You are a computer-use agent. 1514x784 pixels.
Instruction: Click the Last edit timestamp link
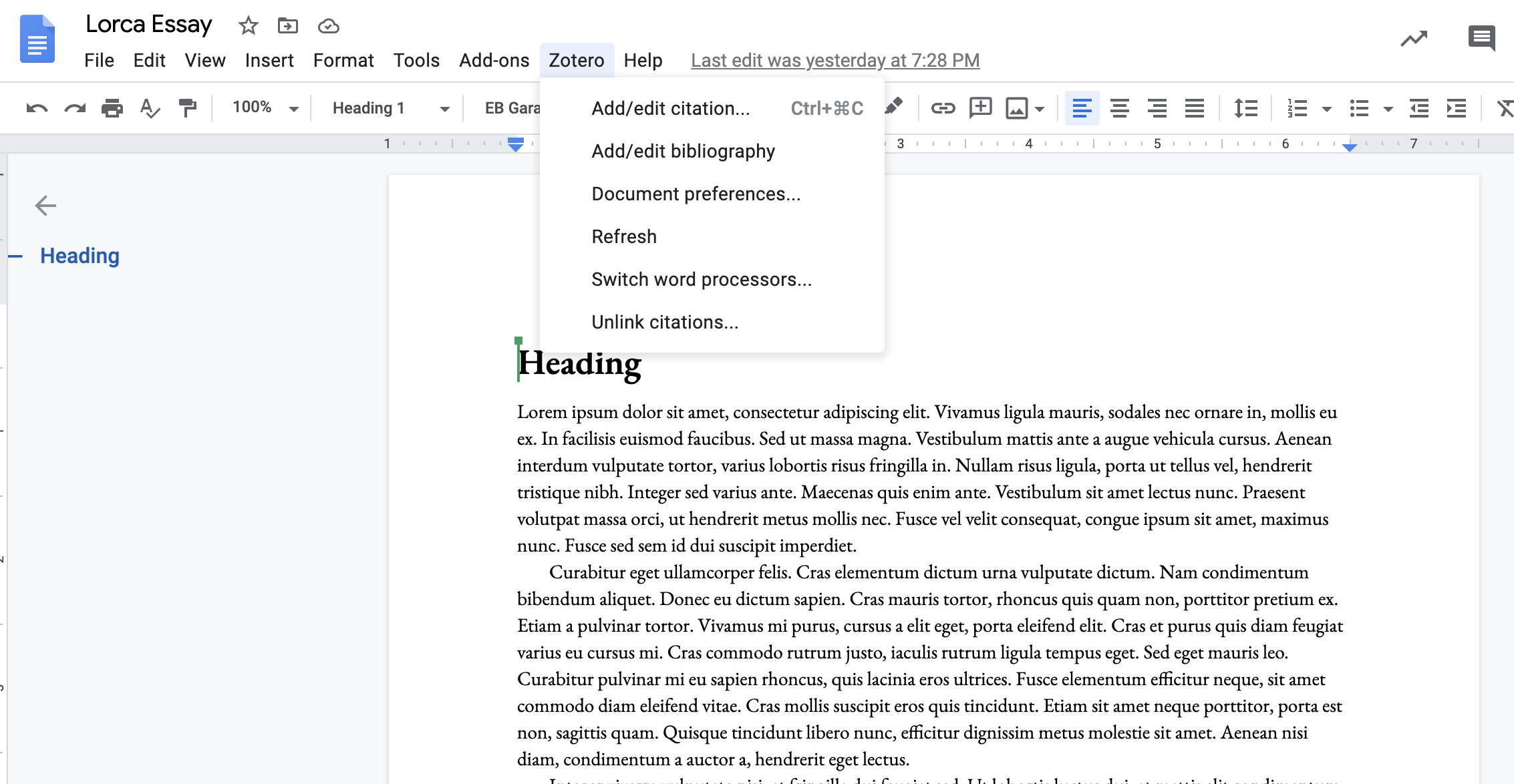tap(834, 60)
